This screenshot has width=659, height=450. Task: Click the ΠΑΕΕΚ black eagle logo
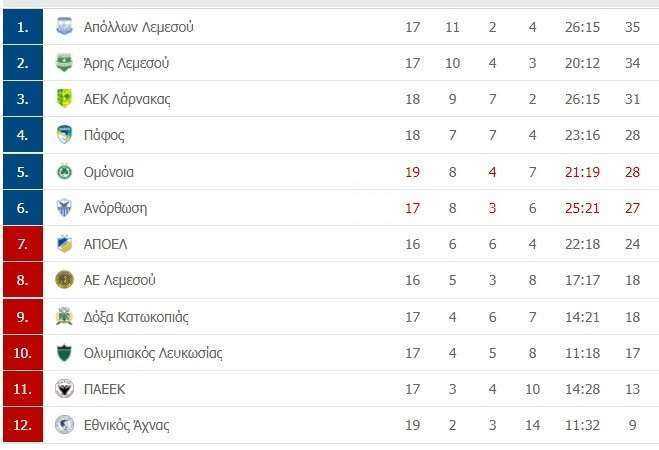point(64,389)
